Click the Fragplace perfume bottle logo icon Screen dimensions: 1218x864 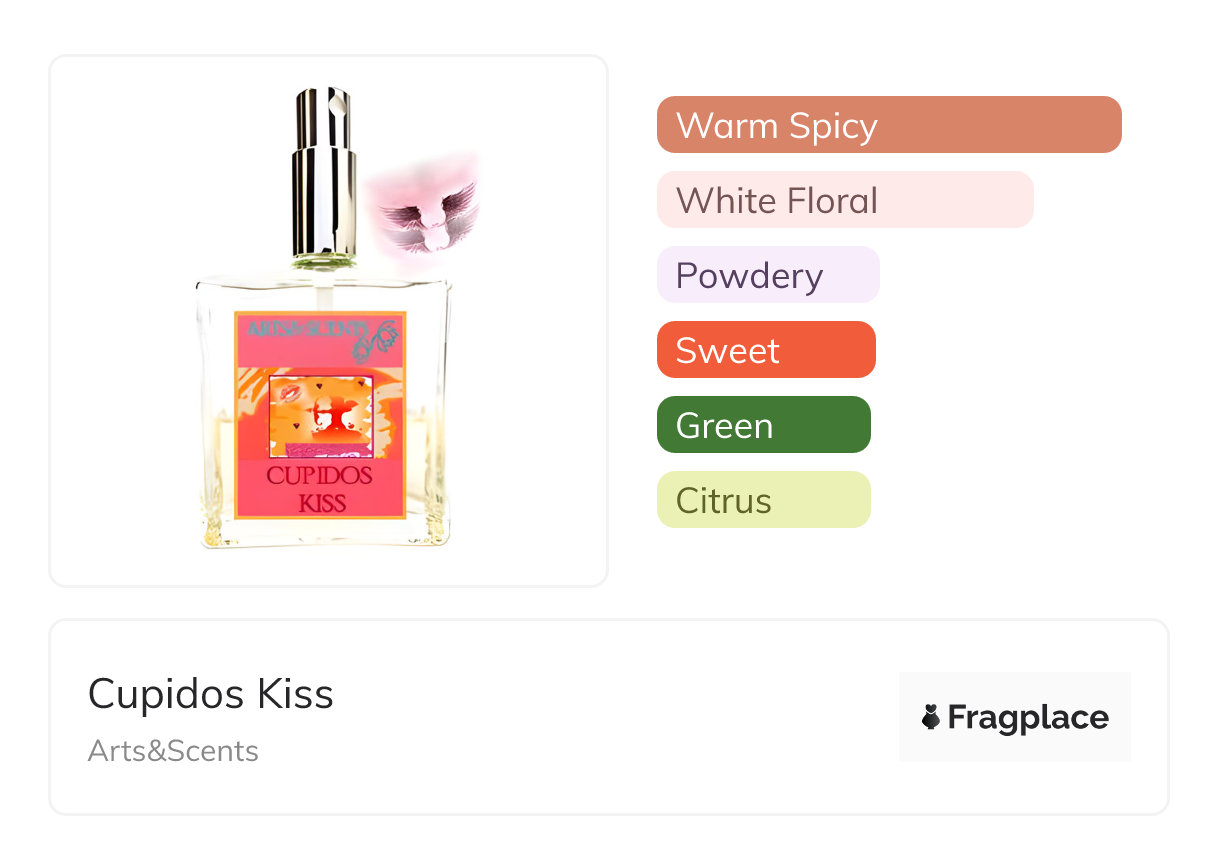[931, 717]
